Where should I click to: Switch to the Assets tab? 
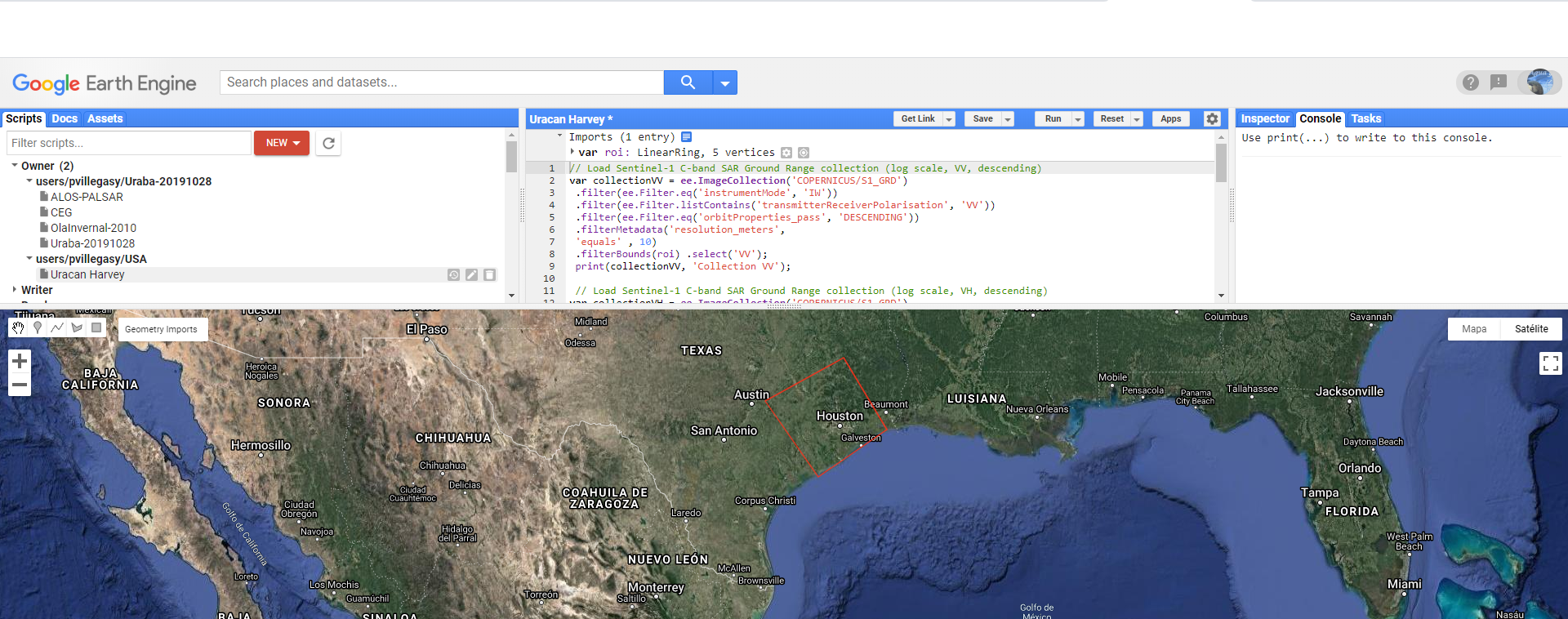(x=105, y=118)
